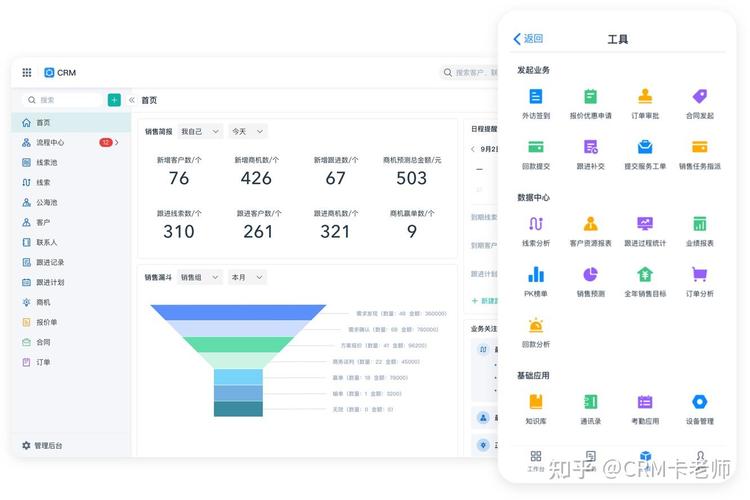
Task: Open the 跟进补交 tool
Action: coord(590,154)
